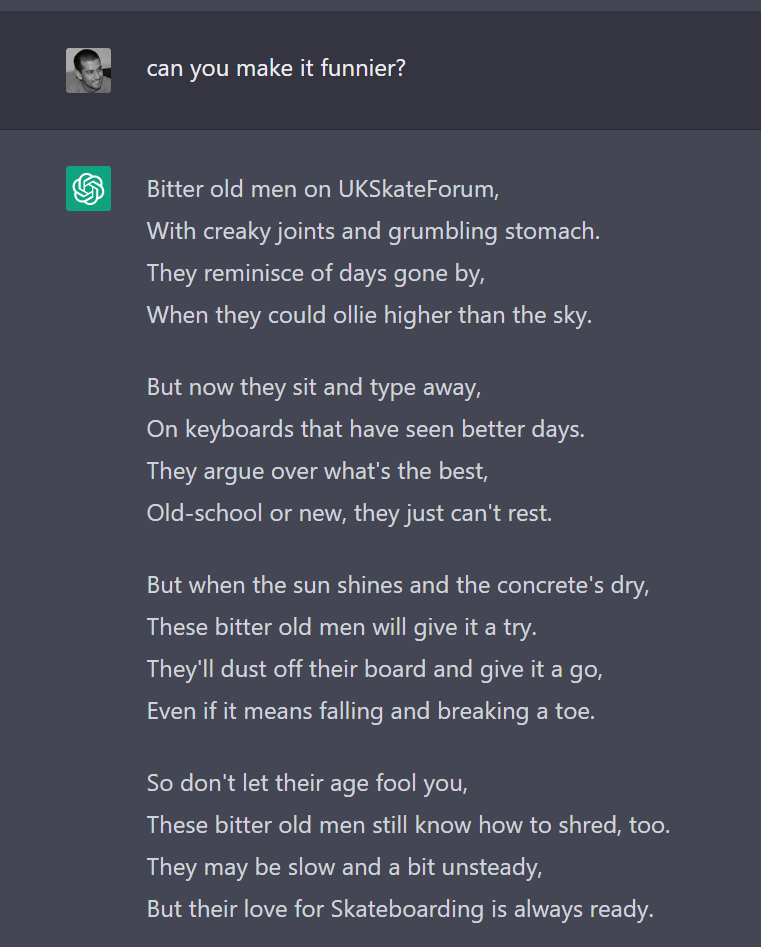Click the line about creaky joints
The image size is (761, 947).
point(373,231)
